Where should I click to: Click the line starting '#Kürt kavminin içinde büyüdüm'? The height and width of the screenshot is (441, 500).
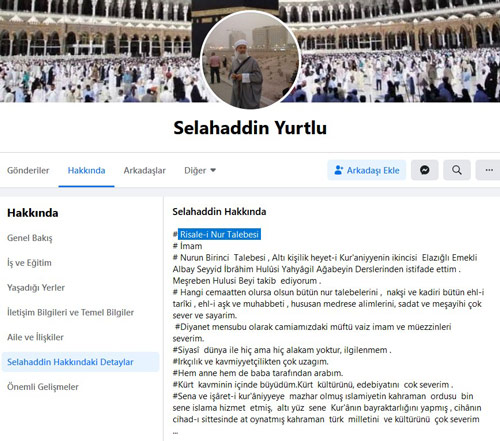coord(313,385)
